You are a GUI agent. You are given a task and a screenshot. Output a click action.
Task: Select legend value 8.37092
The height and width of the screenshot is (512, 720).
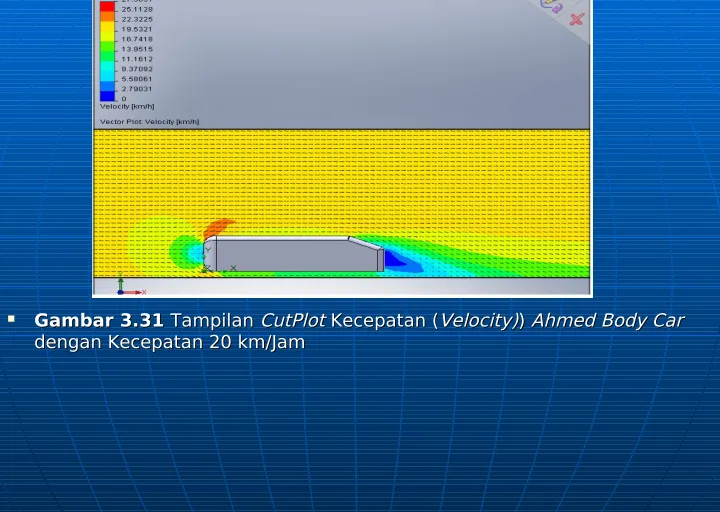[137, 69]
